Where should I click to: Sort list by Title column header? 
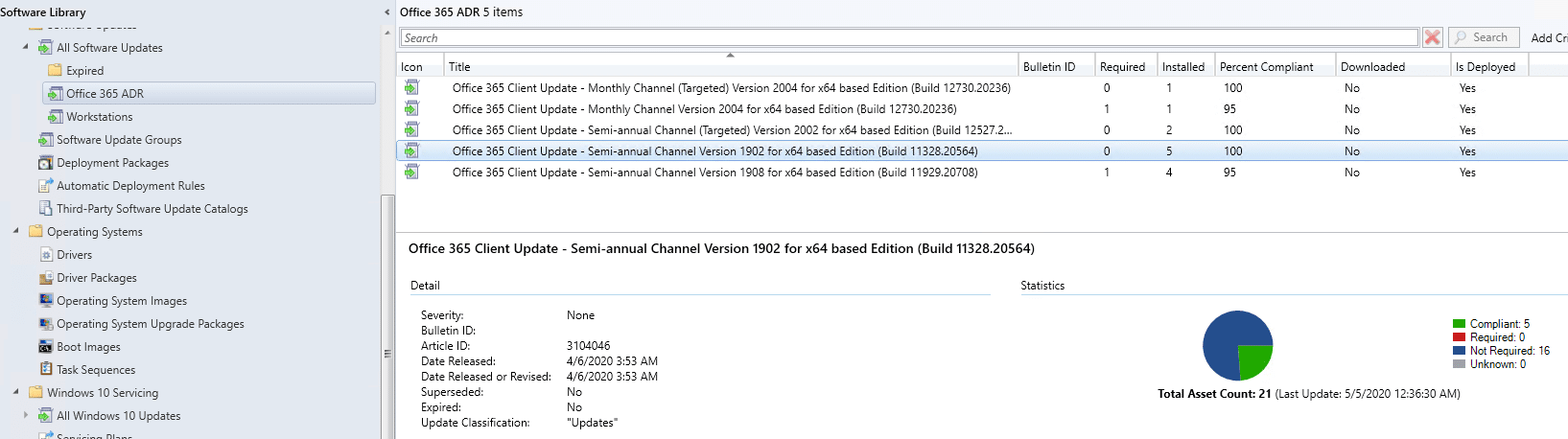coord(729,67)
